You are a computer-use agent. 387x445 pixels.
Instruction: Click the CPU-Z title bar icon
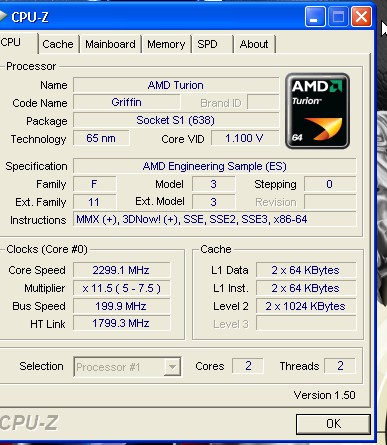(x=3, y=16)
